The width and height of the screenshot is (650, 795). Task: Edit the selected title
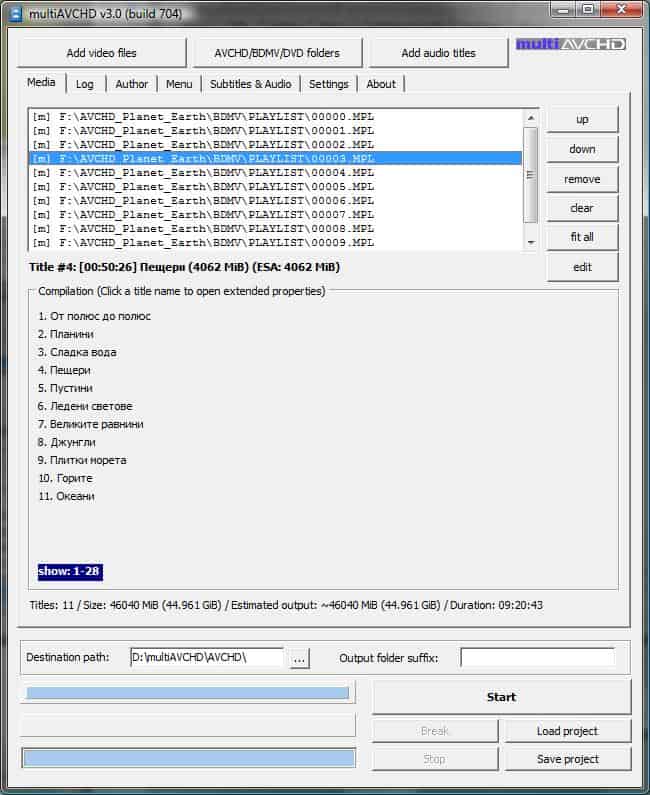pos(582,267)
